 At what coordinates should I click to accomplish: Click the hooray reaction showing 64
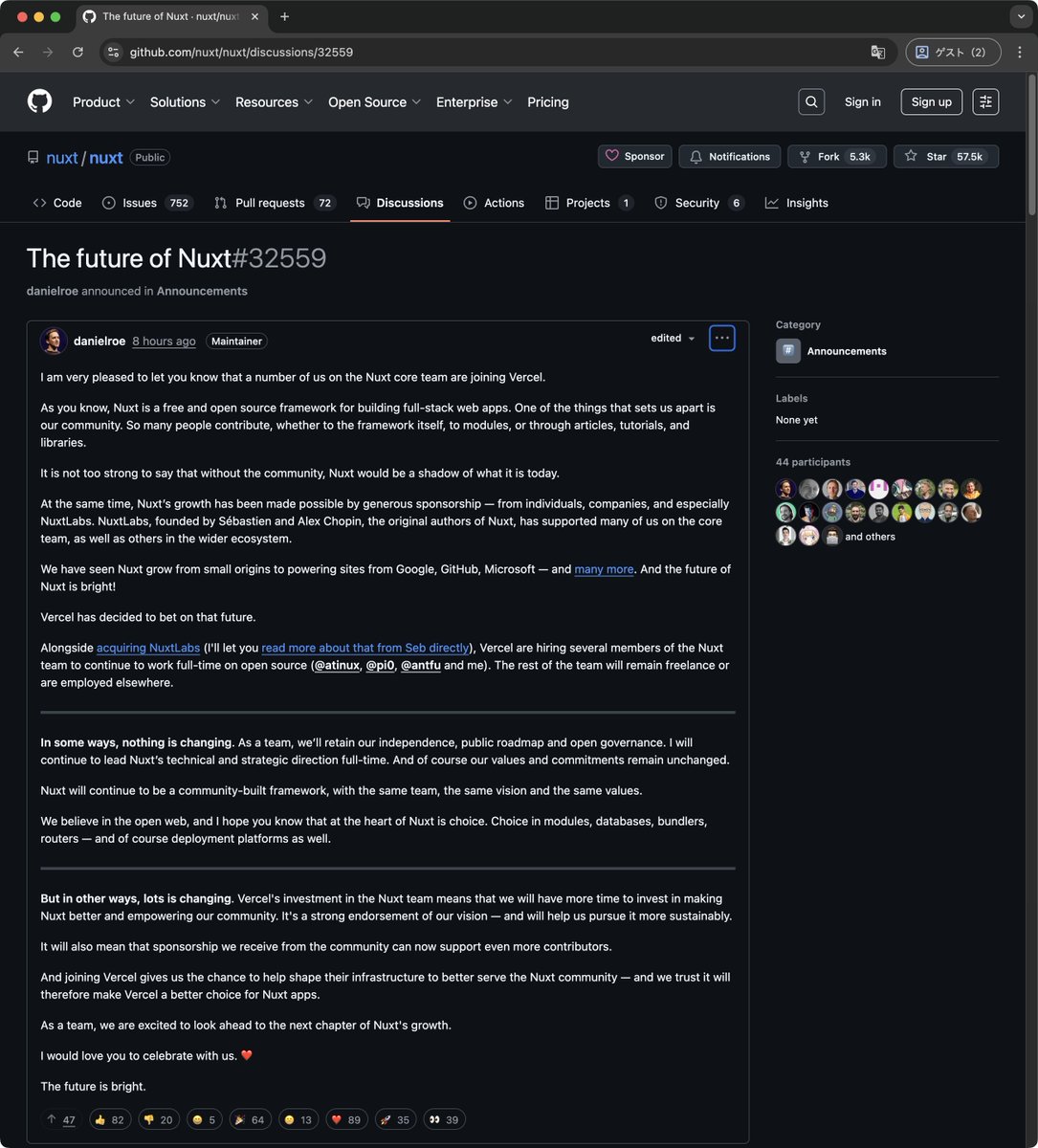[250, 1120]
